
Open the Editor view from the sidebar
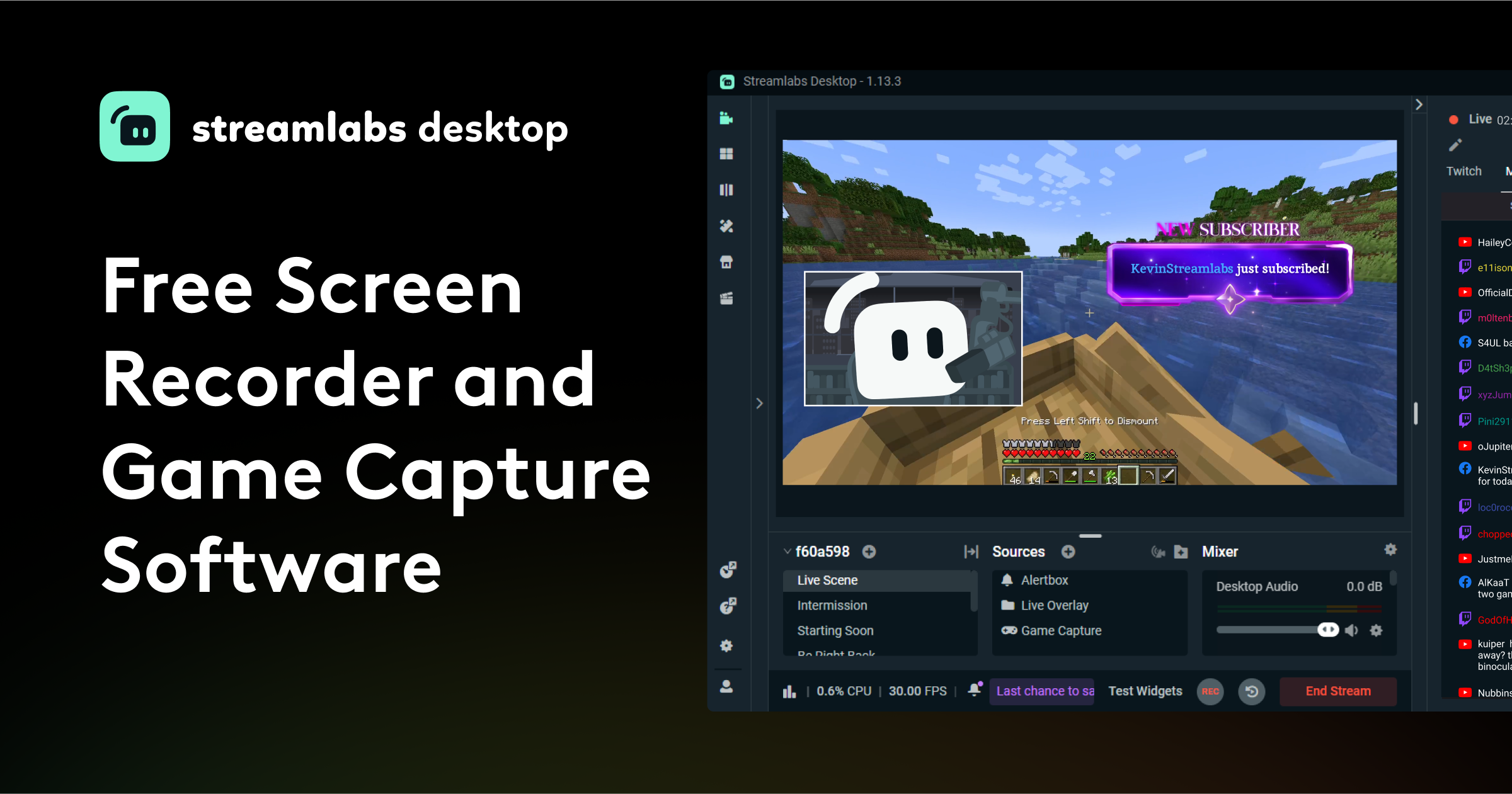tap(726, 118)
